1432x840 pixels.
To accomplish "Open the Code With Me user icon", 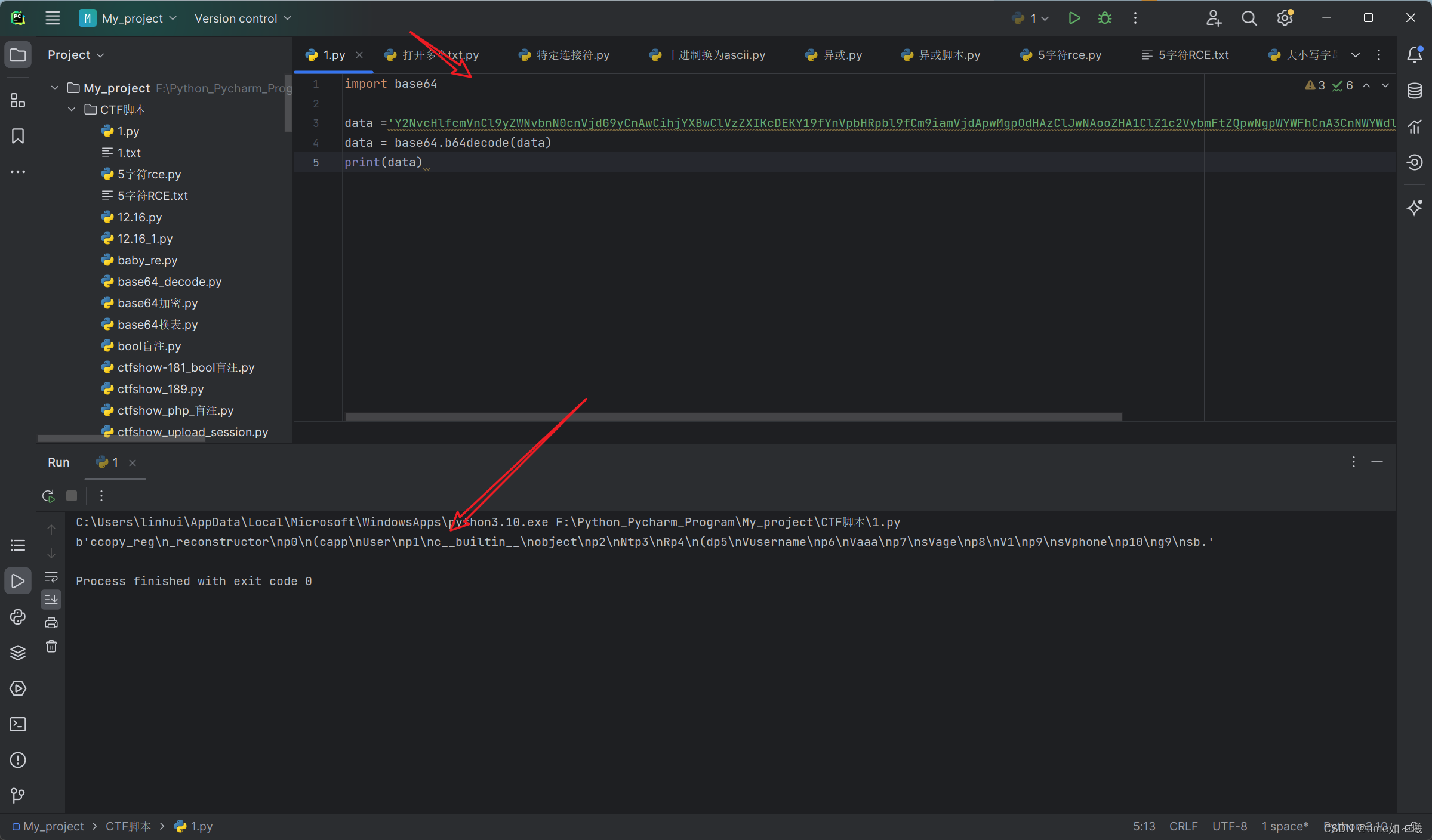I will pyautogui.click(x=1214, y=18).
